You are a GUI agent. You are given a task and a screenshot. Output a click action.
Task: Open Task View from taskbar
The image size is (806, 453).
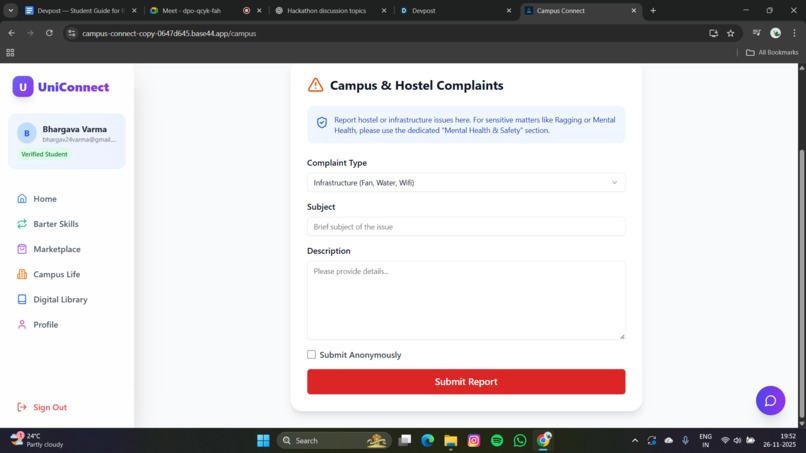pos(405,441)
